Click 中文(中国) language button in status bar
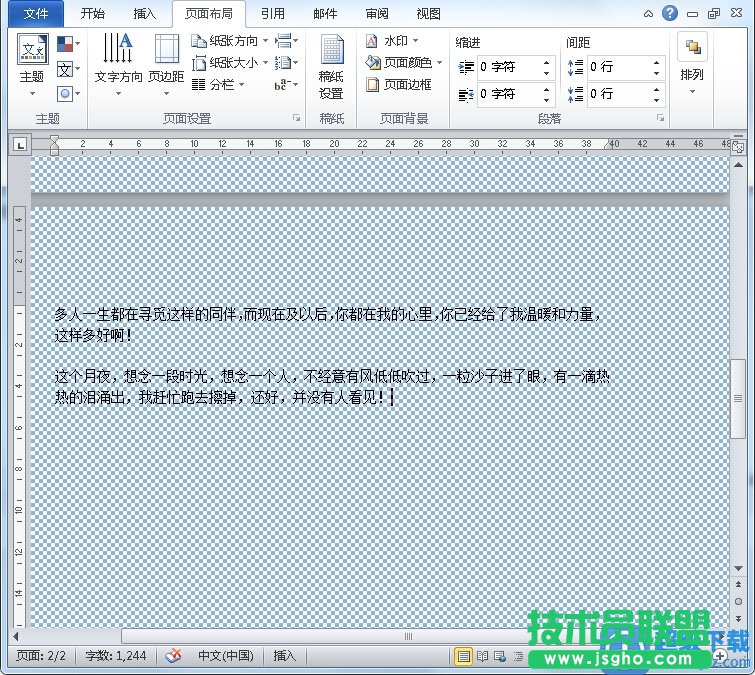Screen dimensions: 755x675 coord(225,656)
